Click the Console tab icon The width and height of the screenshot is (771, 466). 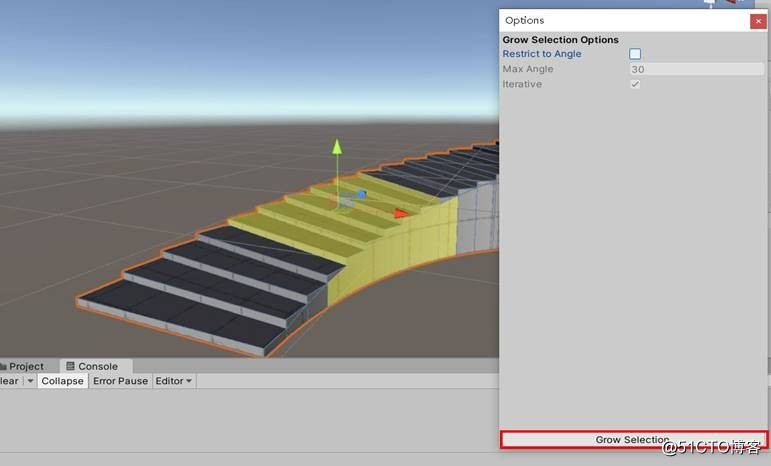tap(70, 366)
